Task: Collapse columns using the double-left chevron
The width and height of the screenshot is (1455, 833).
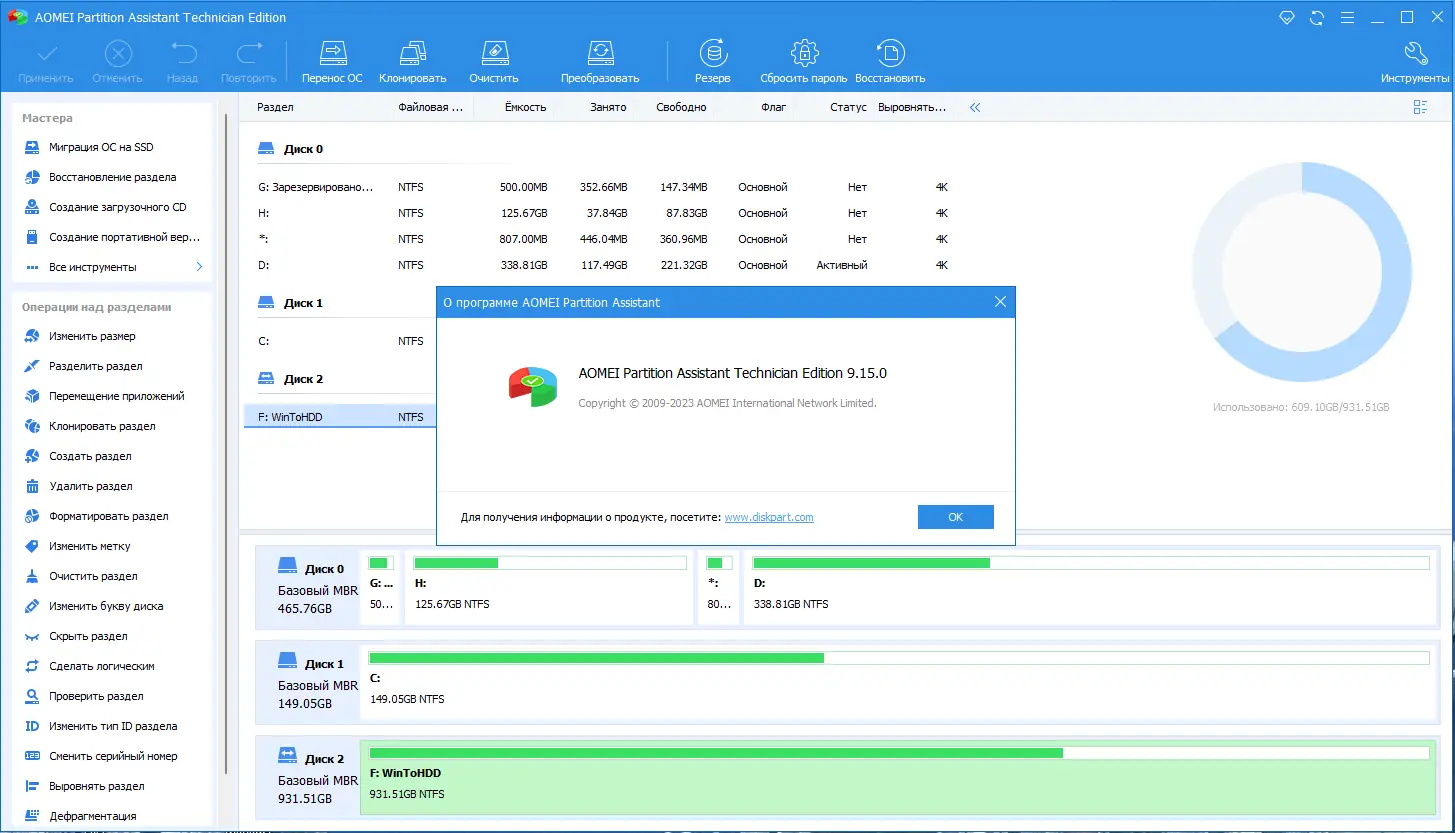Action: pos(974,107)
